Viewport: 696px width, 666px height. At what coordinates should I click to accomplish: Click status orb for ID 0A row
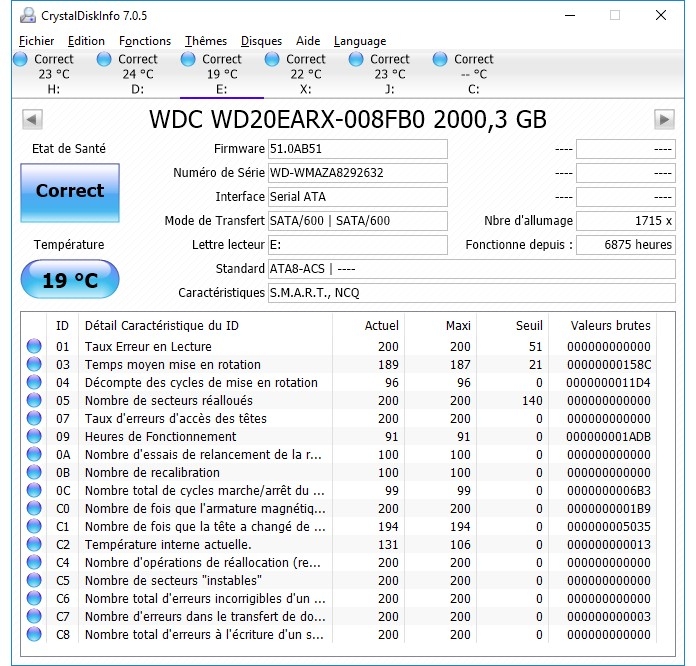click(34, 454)
